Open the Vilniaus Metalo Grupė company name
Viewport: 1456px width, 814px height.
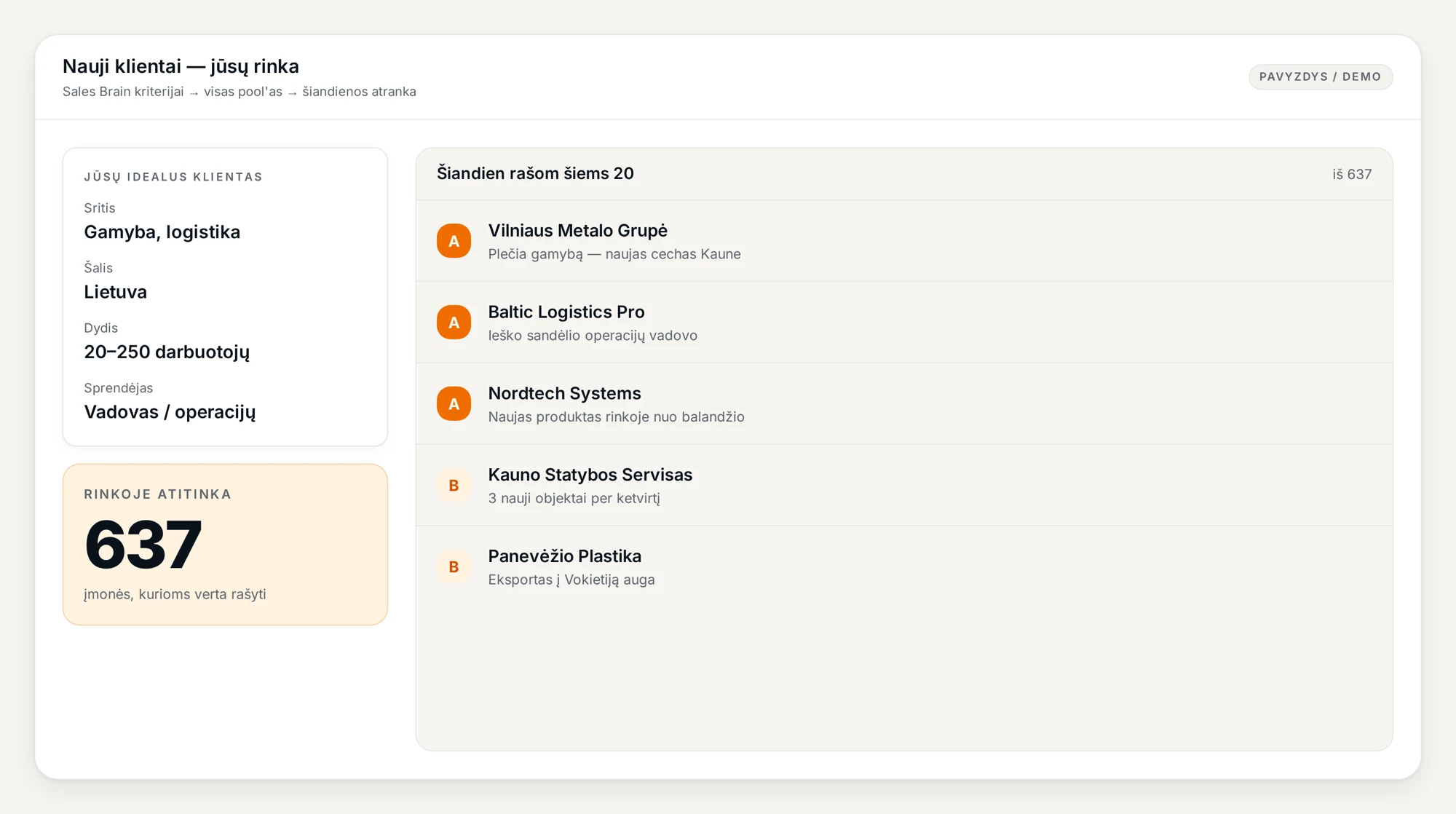click(577, 231)
